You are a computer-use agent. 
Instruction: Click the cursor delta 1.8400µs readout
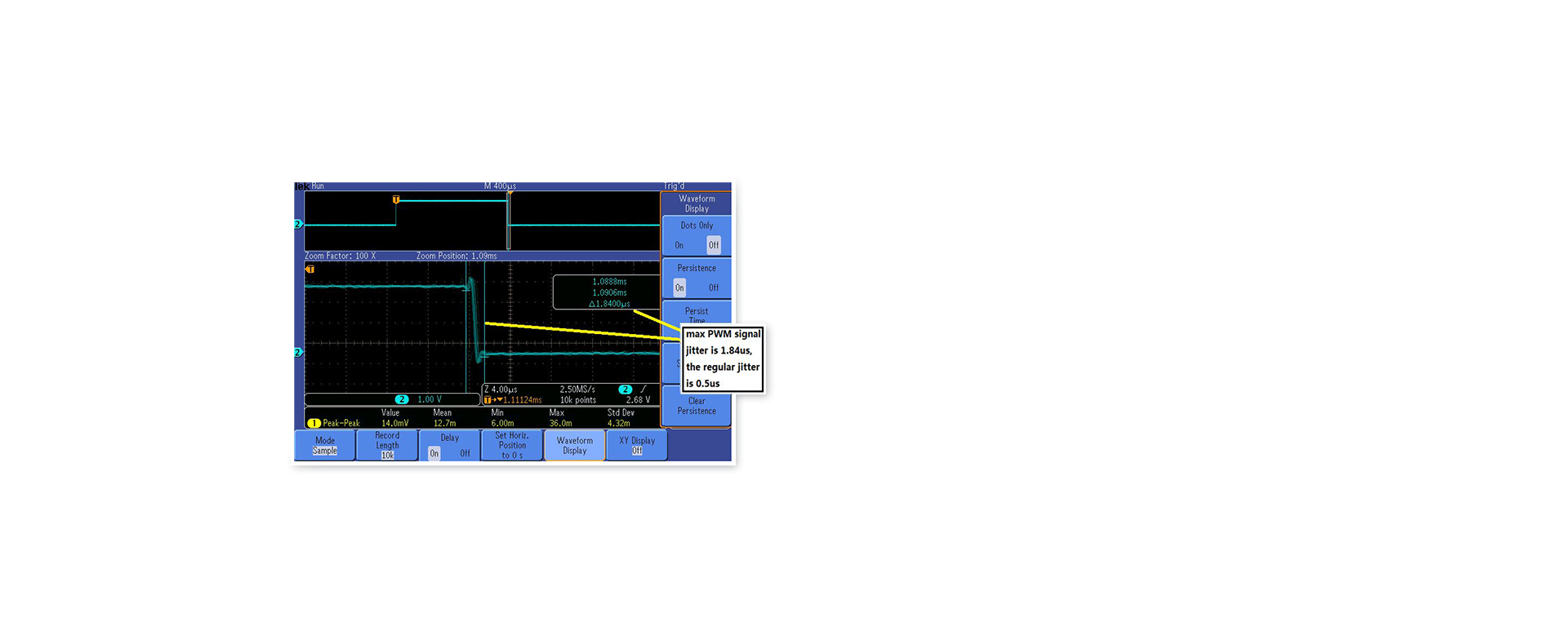pyautogui.click(x=609, y=304)
